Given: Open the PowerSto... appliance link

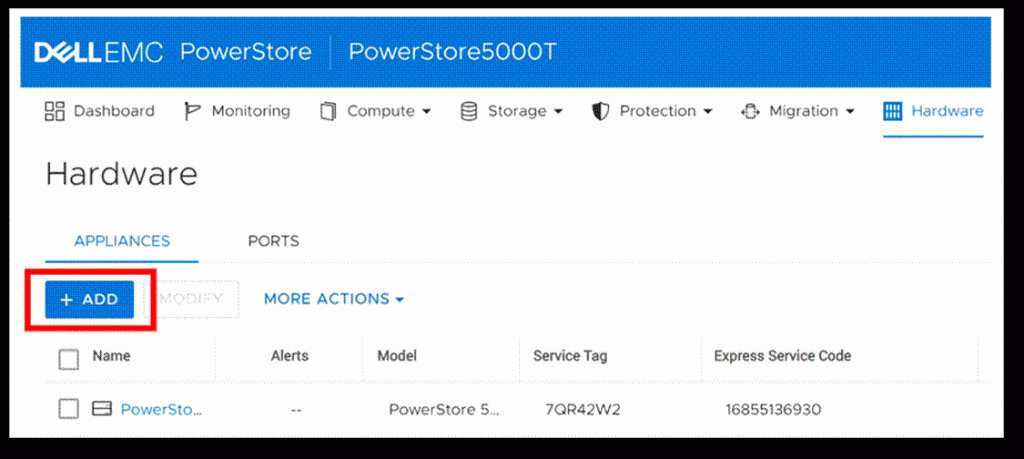Looking at the screenshot, I should click(x=162, y=410).
